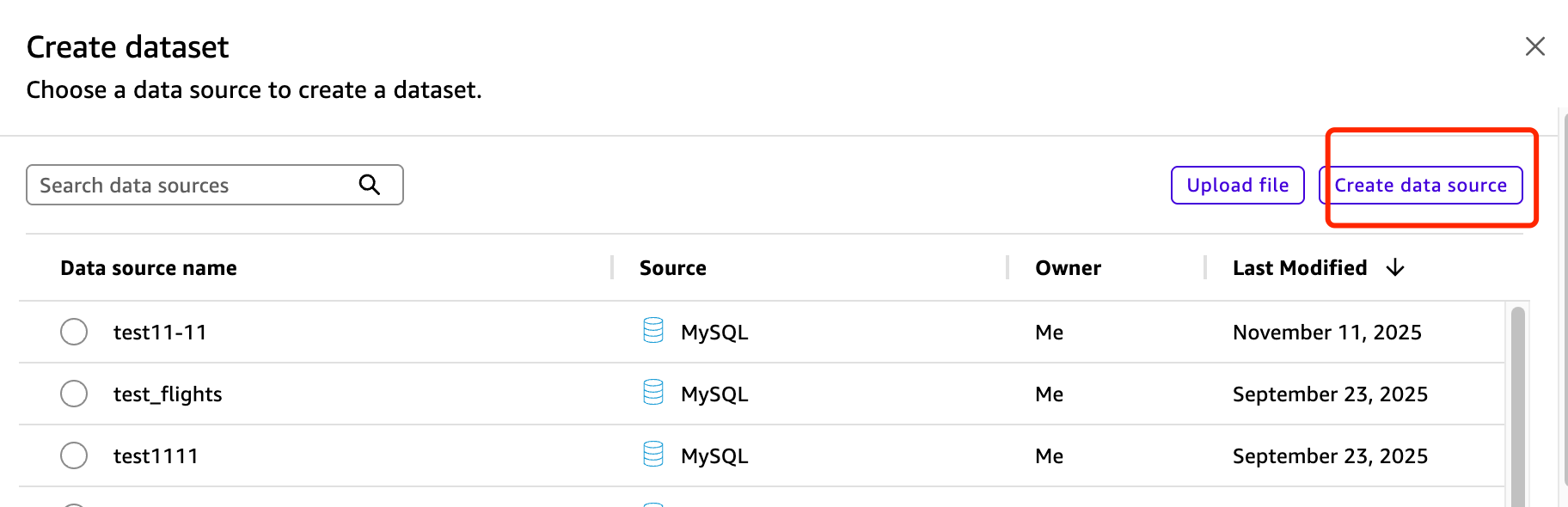1568x507 pixels.
Task: Click the test_flights data source name
Action: click(x=168, y=394)
